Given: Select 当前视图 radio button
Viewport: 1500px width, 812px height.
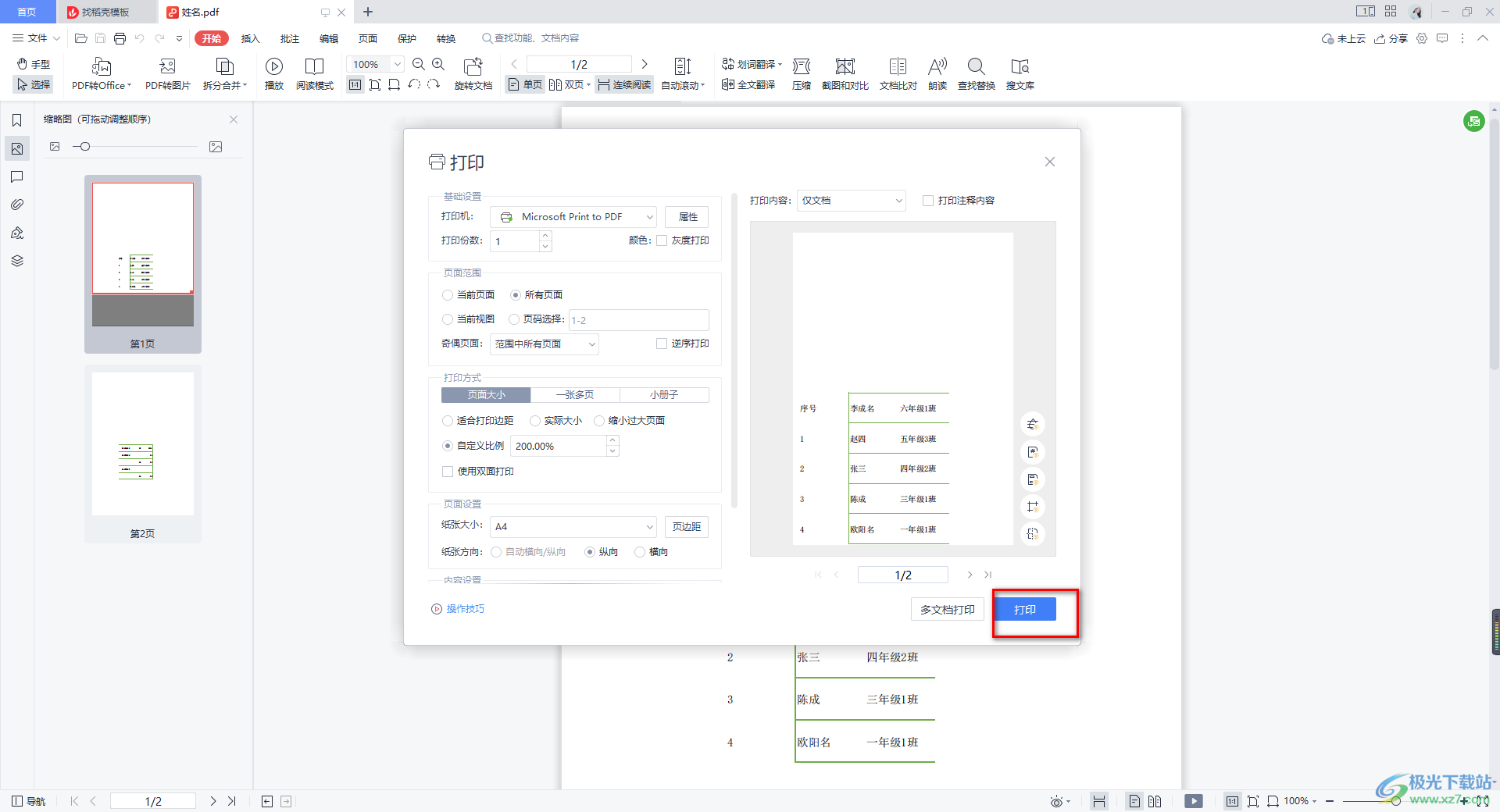Looking at the screenshot, I should [448, 319].
